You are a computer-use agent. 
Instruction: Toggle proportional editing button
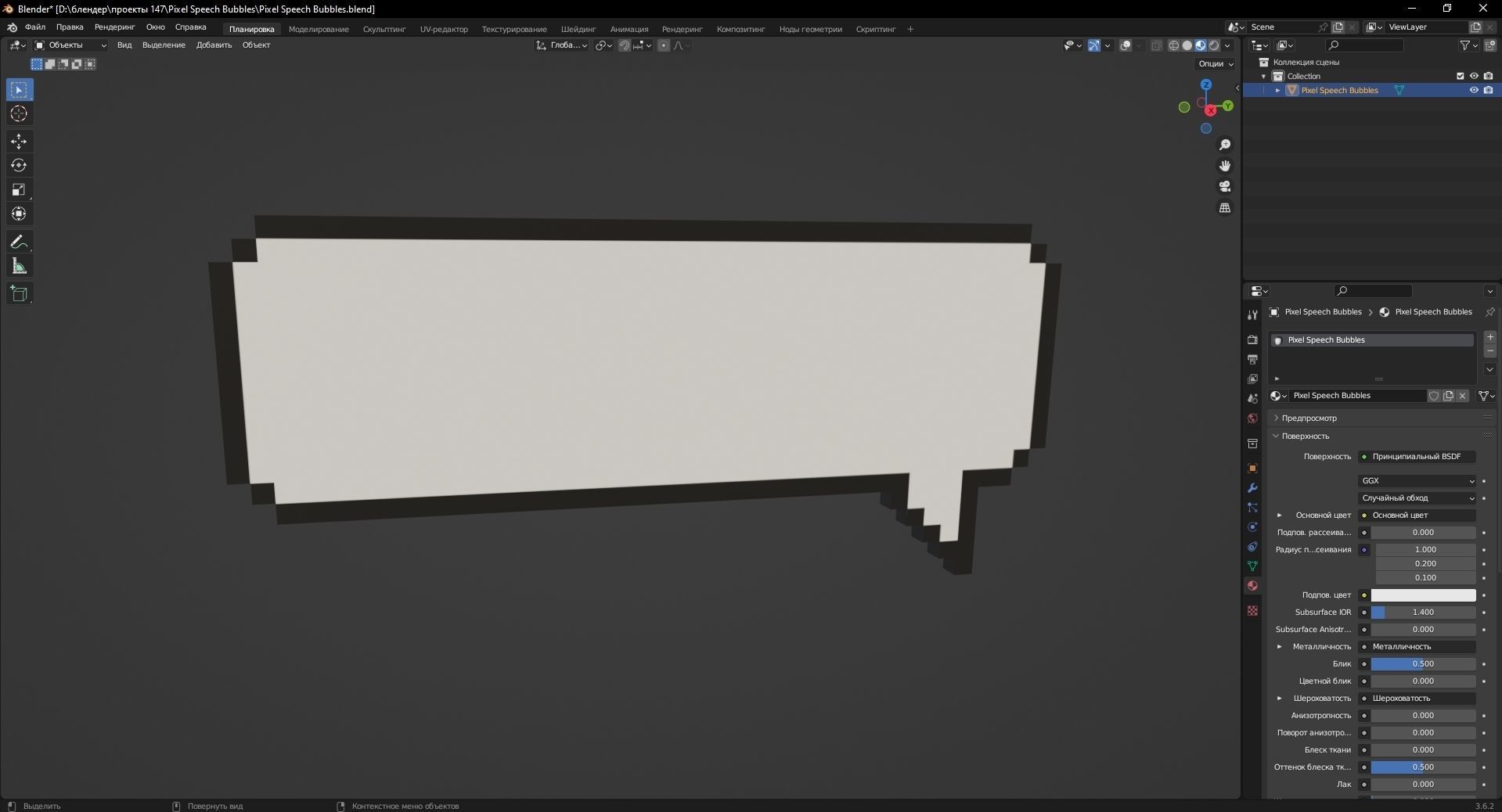tap(664, 45)
